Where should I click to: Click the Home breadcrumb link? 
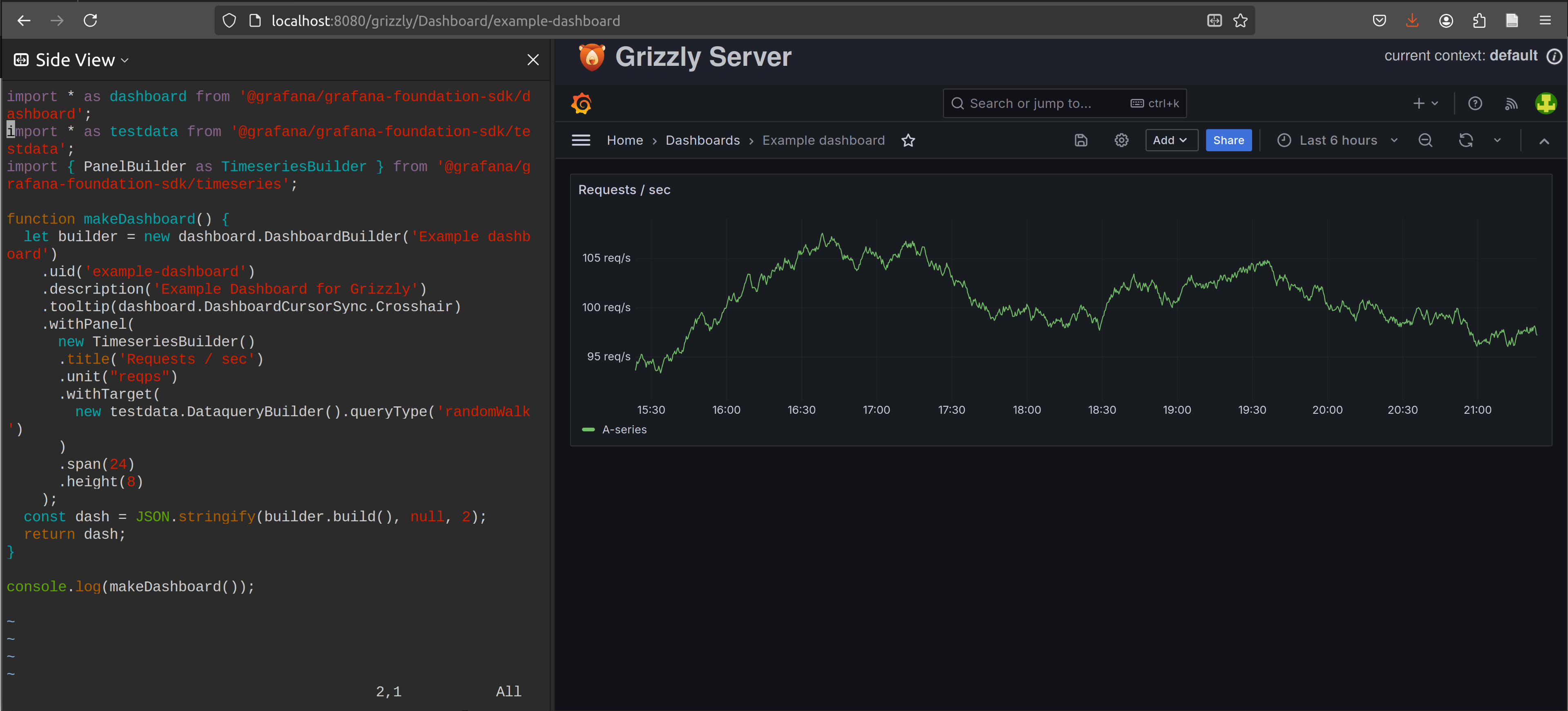[624, 140]
